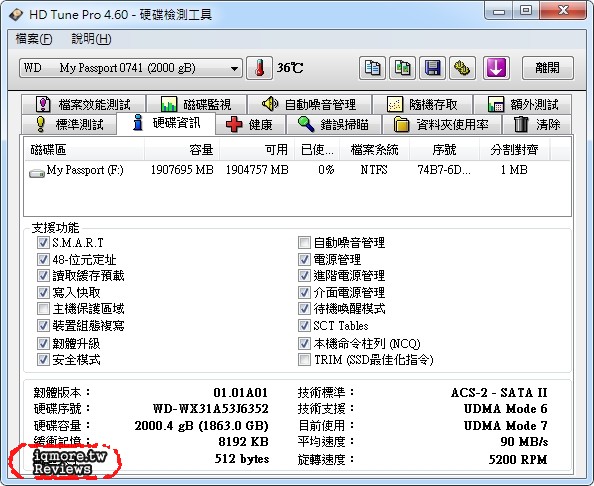Switch to the 清除 erase tab
Screen dimensions: 594x486
537,124
